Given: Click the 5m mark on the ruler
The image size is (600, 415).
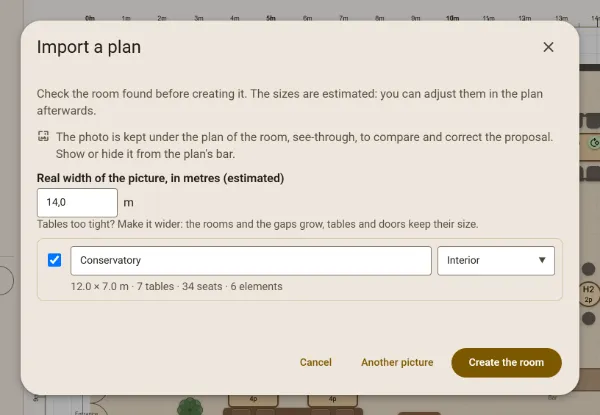Looking at the screenshot, I should coord(271,18).
